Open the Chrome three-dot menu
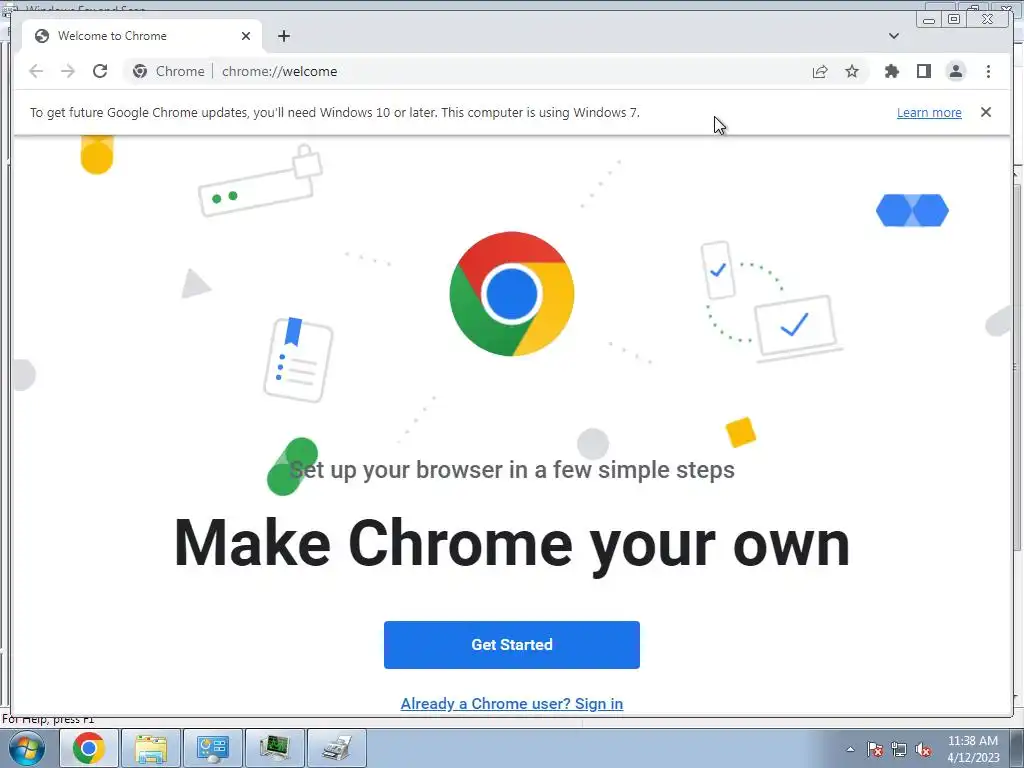This screenshot has width=1024, height=768. pyautogui.click(x=988, y=71)
